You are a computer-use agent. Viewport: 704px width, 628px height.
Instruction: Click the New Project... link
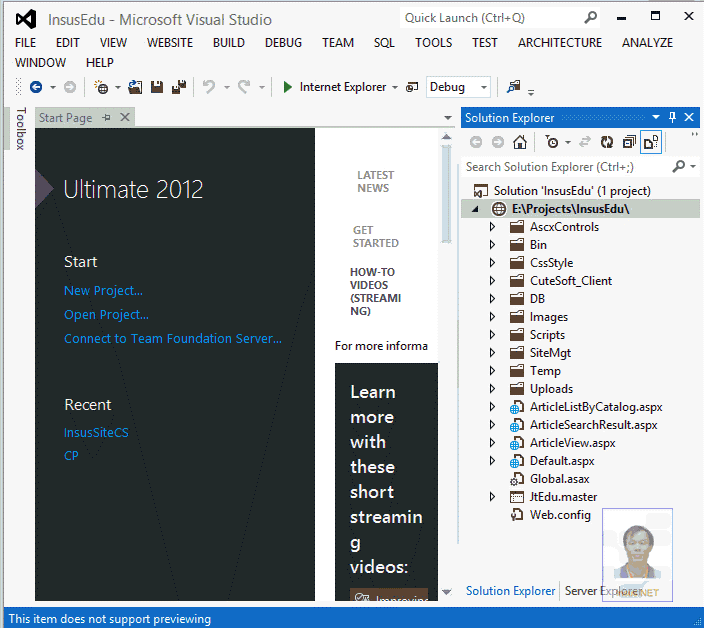tap(103, 290)
